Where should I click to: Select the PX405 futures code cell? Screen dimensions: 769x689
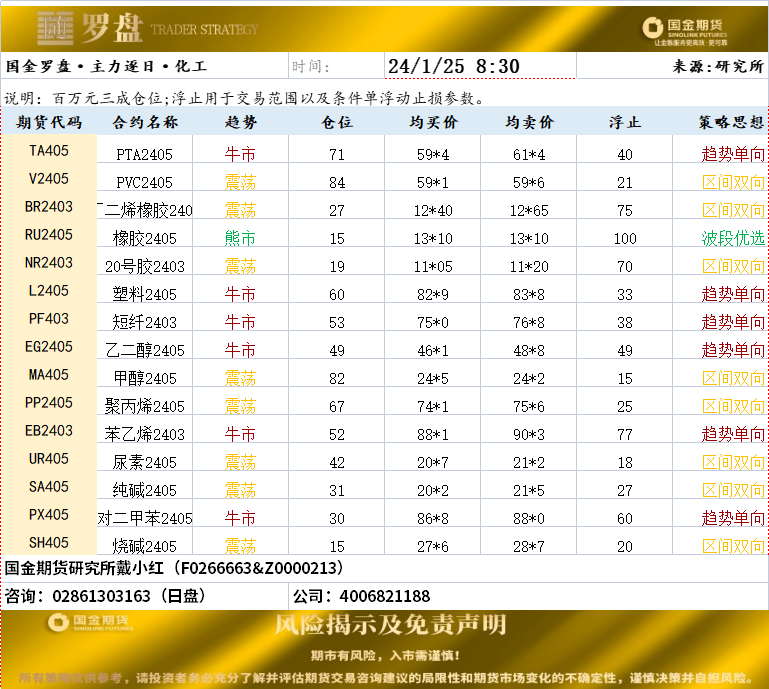click(49, 514)
